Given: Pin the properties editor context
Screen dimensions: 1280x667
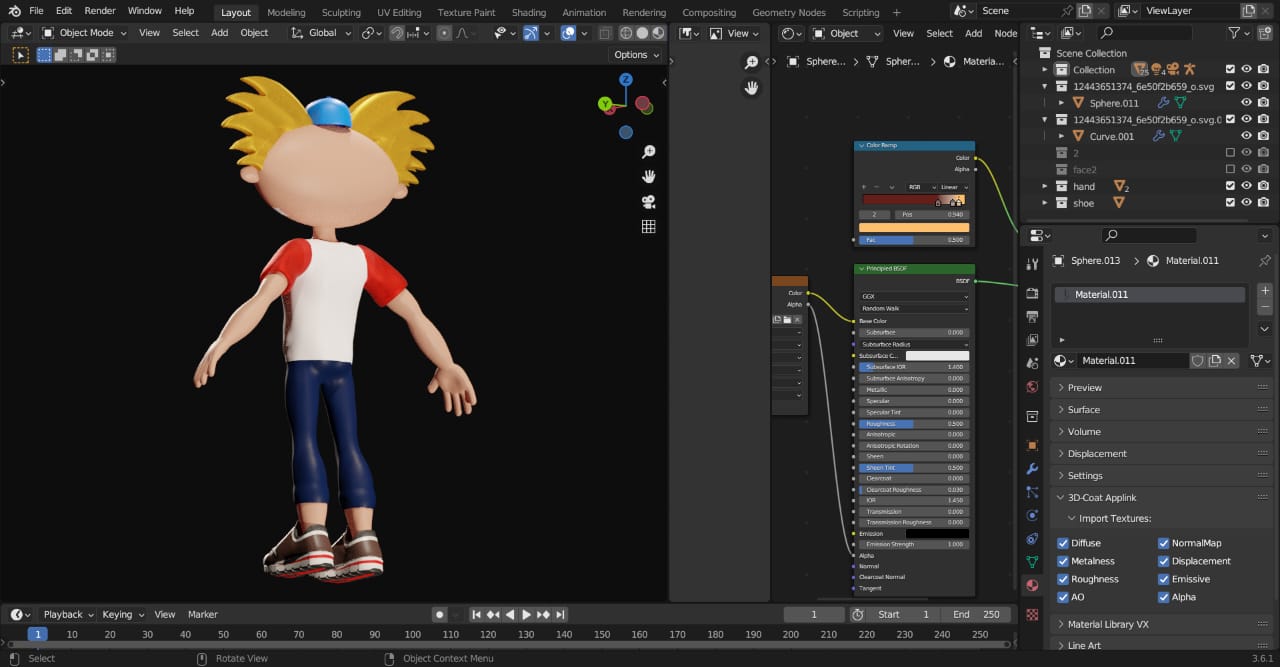Looking at the screenshot, I should coord(1265,261).
